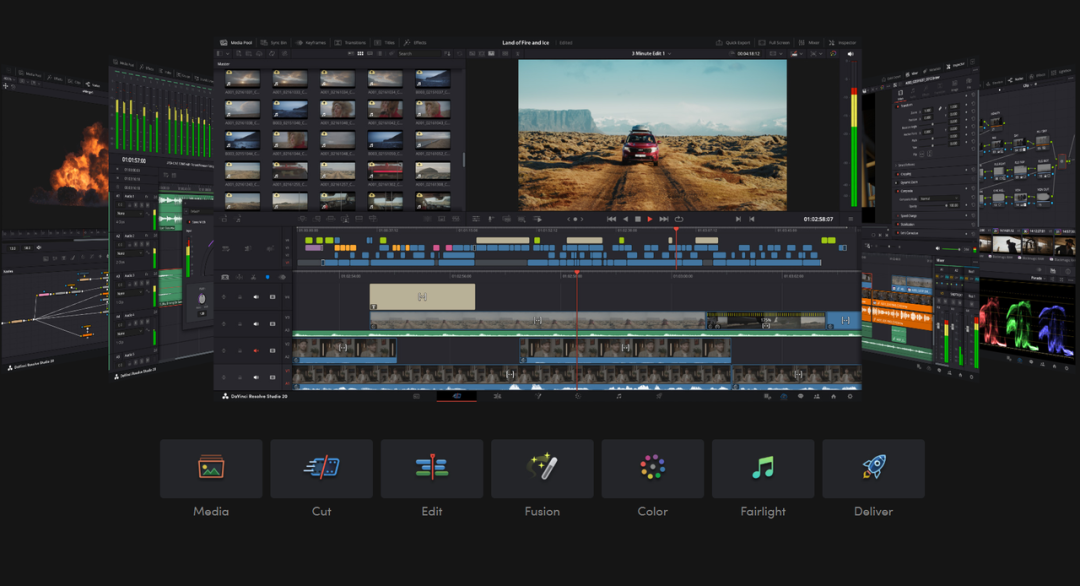Open the Color page button

pos(652,468)
